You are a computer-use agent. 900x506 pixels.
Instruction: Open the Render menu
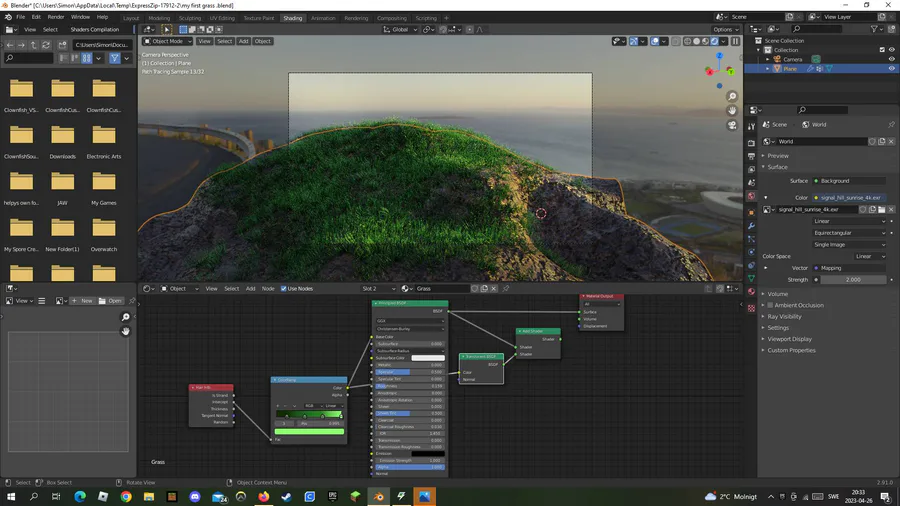pos(56,17)
